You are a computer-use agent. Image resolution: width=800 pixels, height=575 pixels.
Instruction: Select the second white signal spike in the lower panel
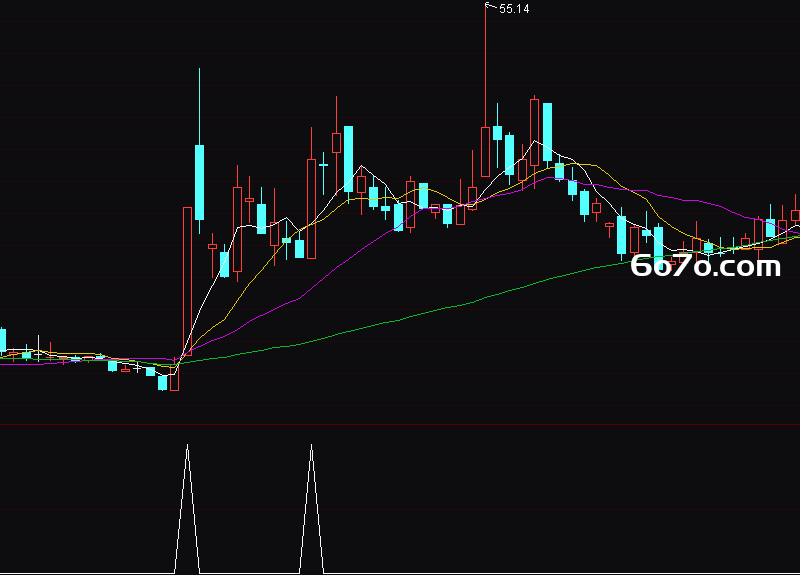pyautogui.click(x=311, y=508)
